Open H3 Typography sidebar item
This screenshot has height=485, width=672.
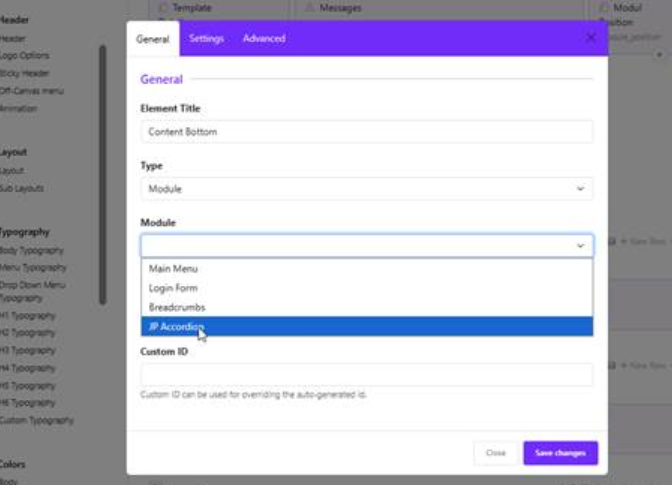(x=28, y=350)
